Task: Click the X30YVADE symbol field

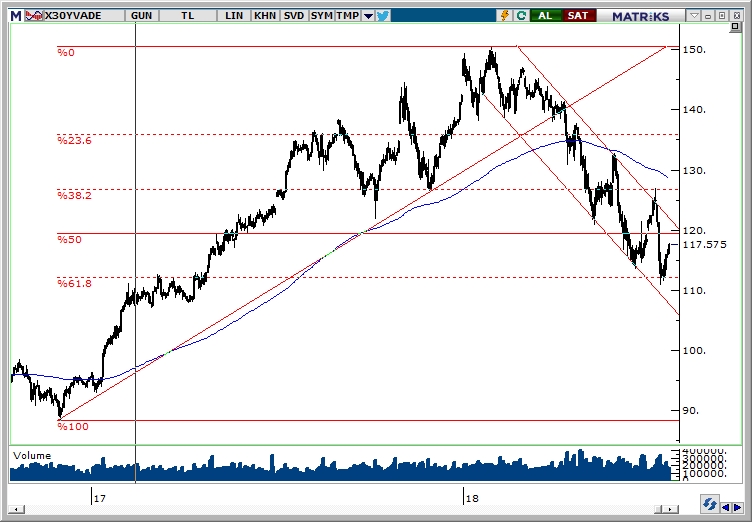Action: [83, 16]
